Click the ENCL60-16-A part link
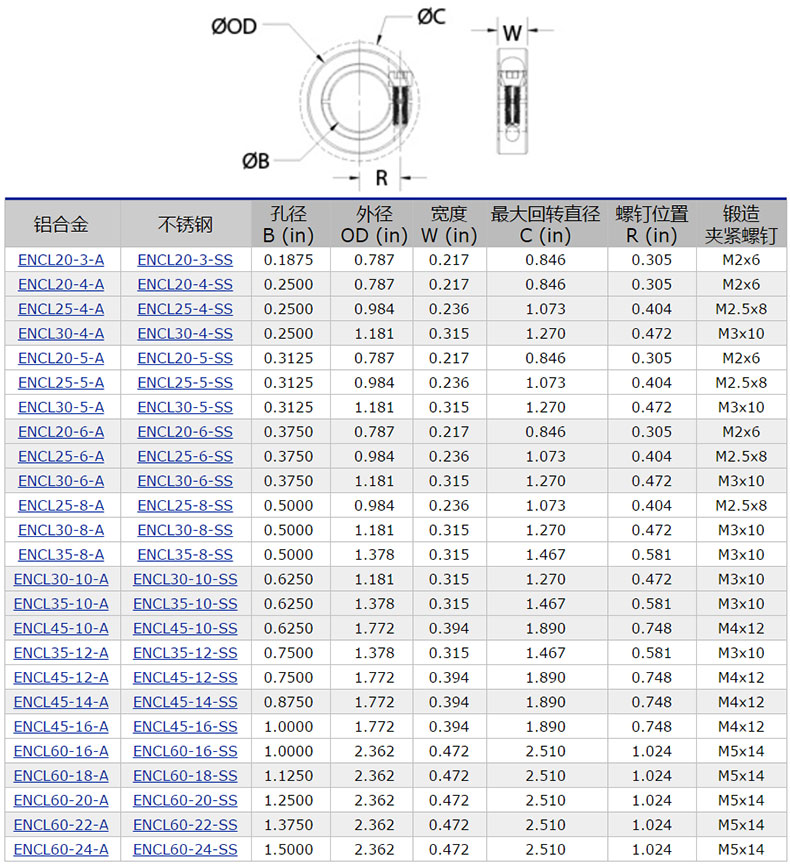The image size is (790, 866). click(61, 751)
